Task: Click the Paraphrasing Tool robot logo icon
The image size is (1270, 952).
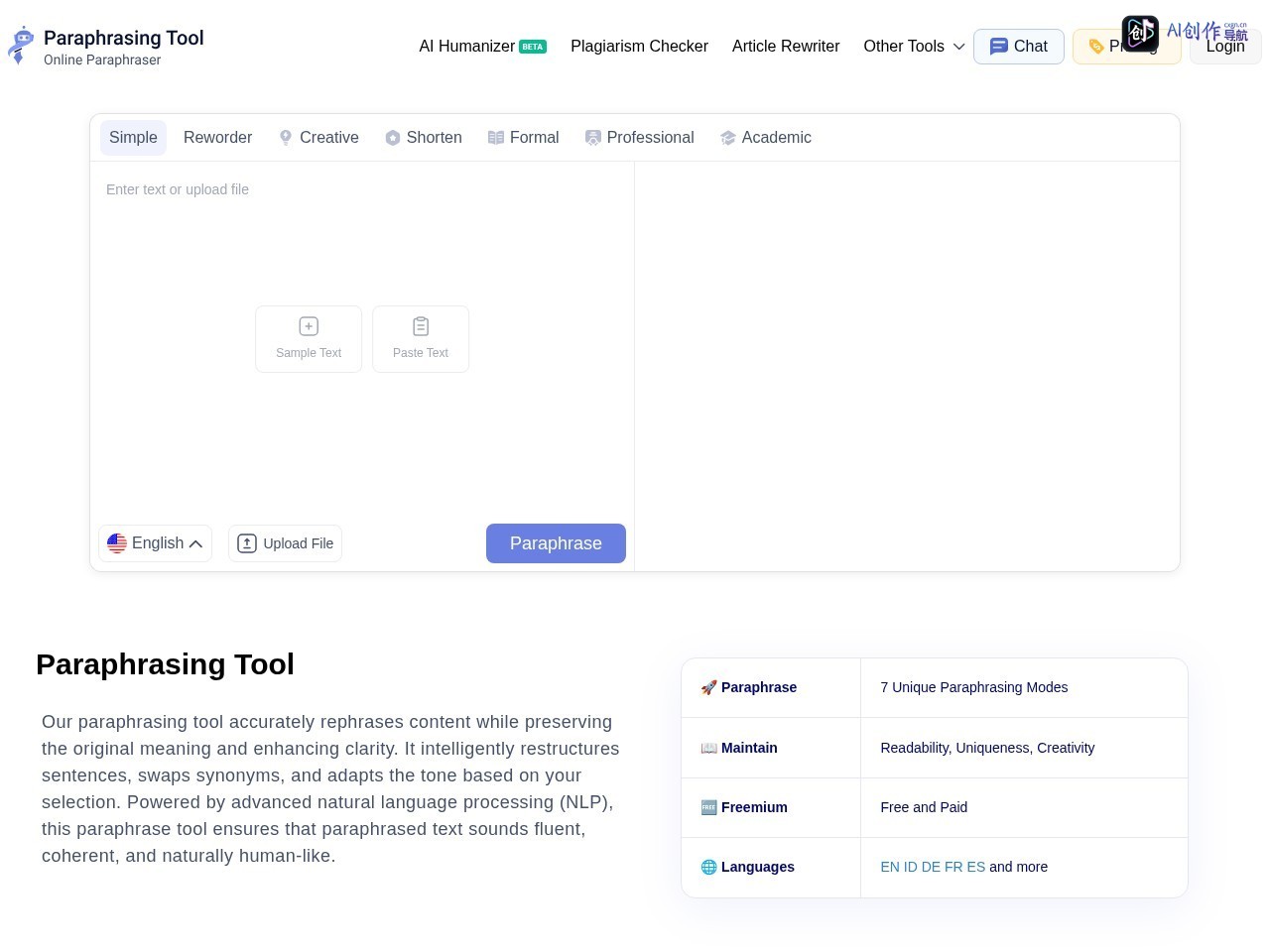Action: pos(21,46)
